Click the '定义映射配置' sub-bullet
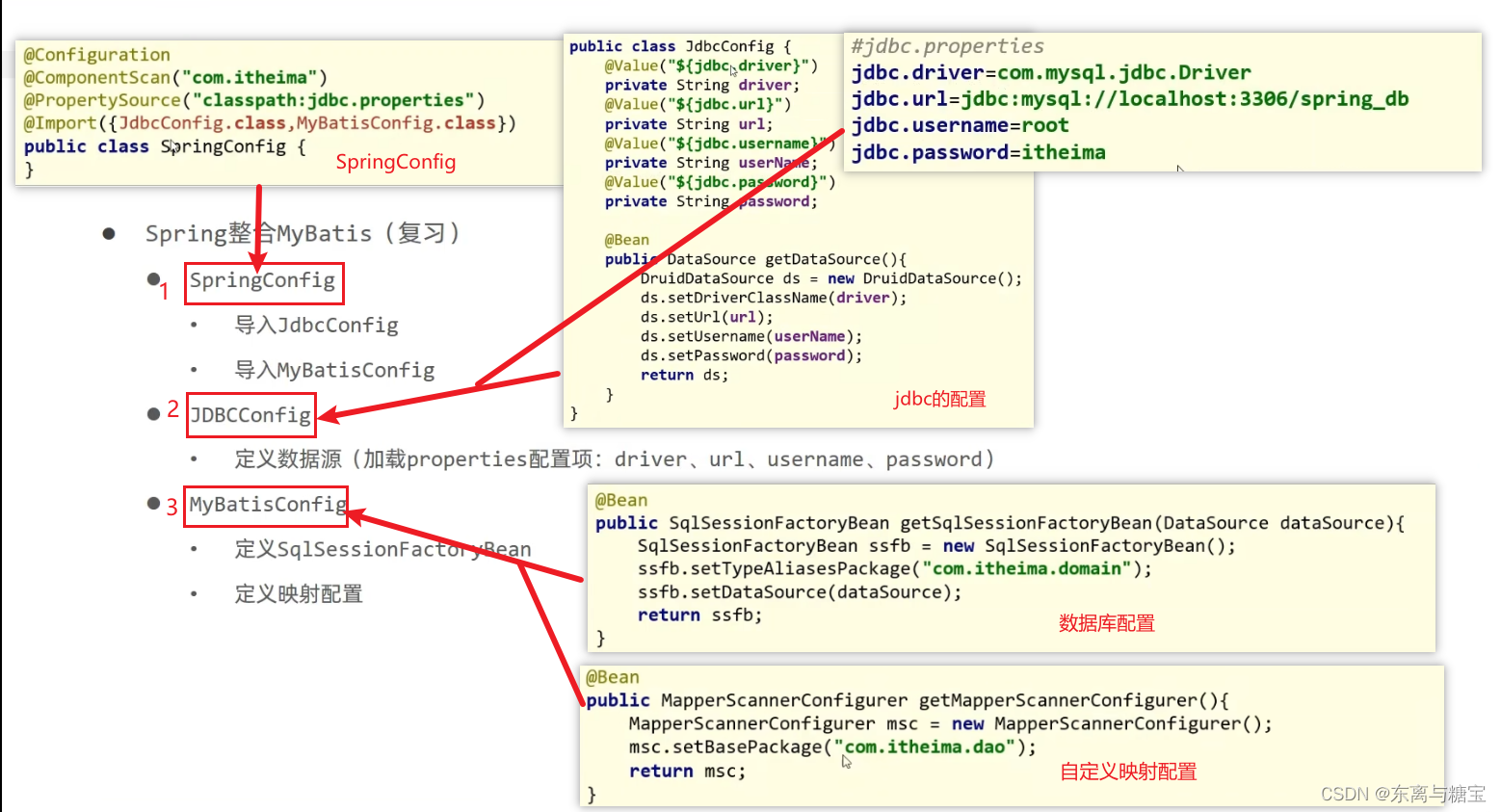 coord(299,593)
